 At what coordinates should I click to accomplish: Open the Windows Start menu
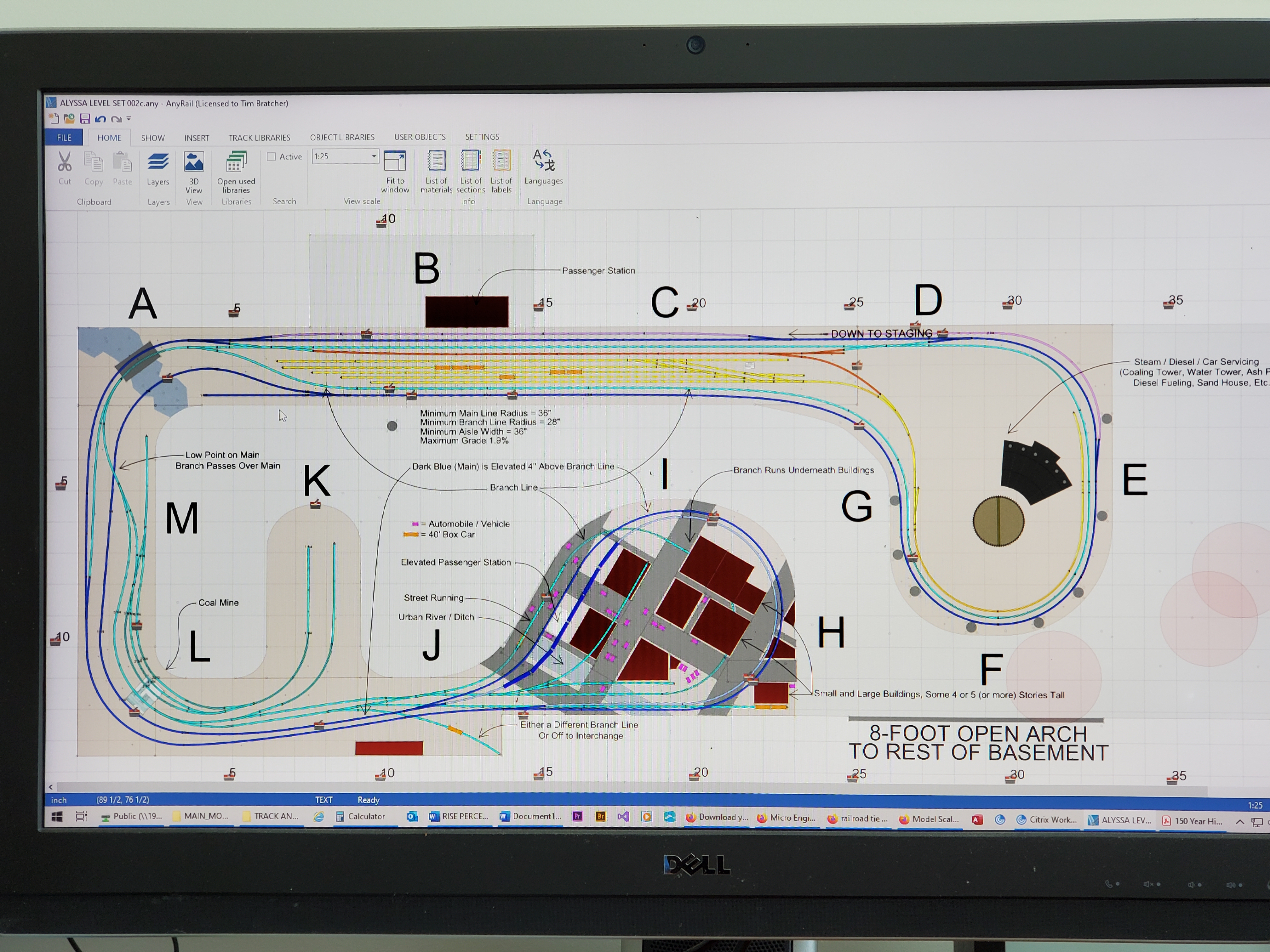coord(57,817)
